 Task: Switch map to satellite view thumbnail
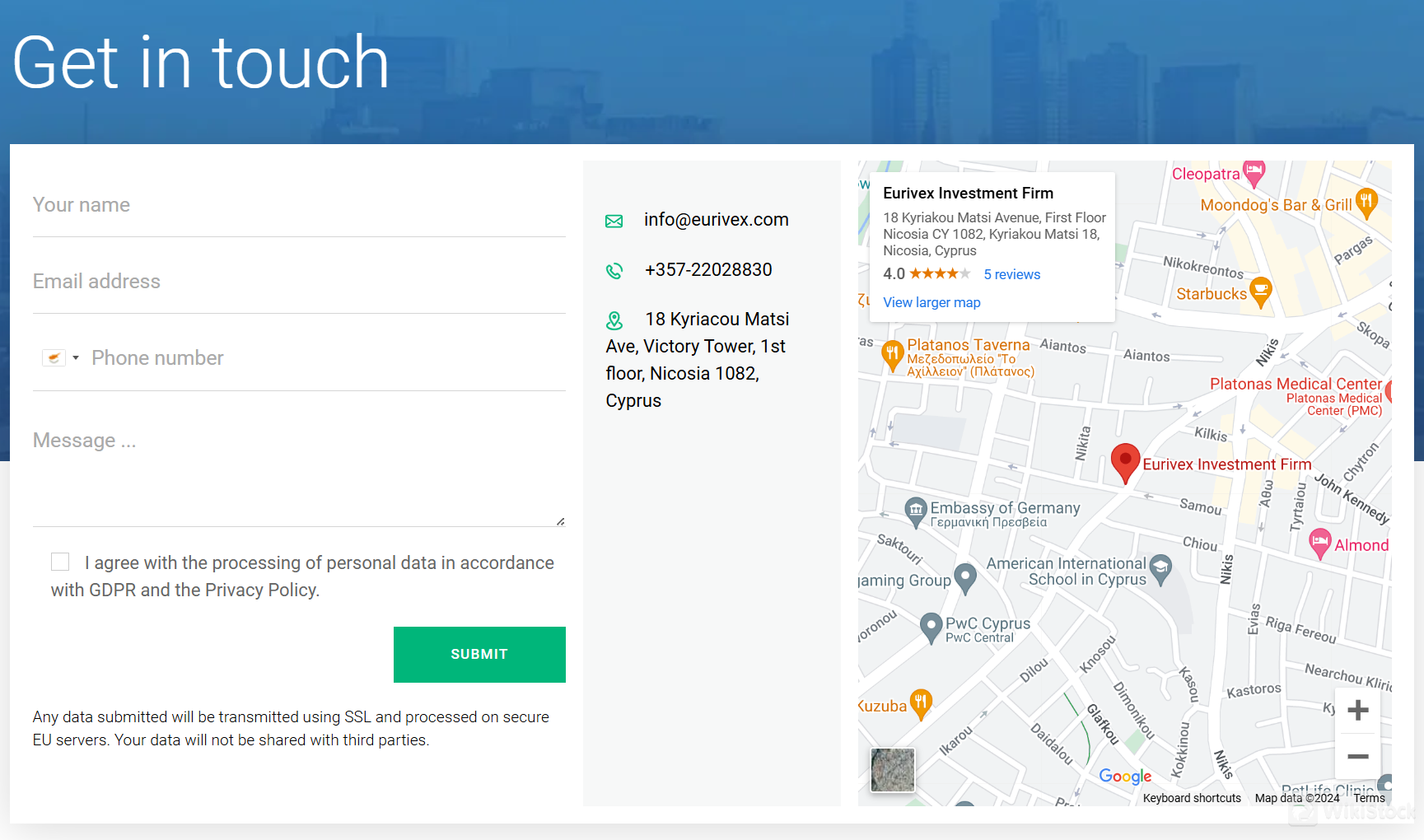[x=893, y=770]
